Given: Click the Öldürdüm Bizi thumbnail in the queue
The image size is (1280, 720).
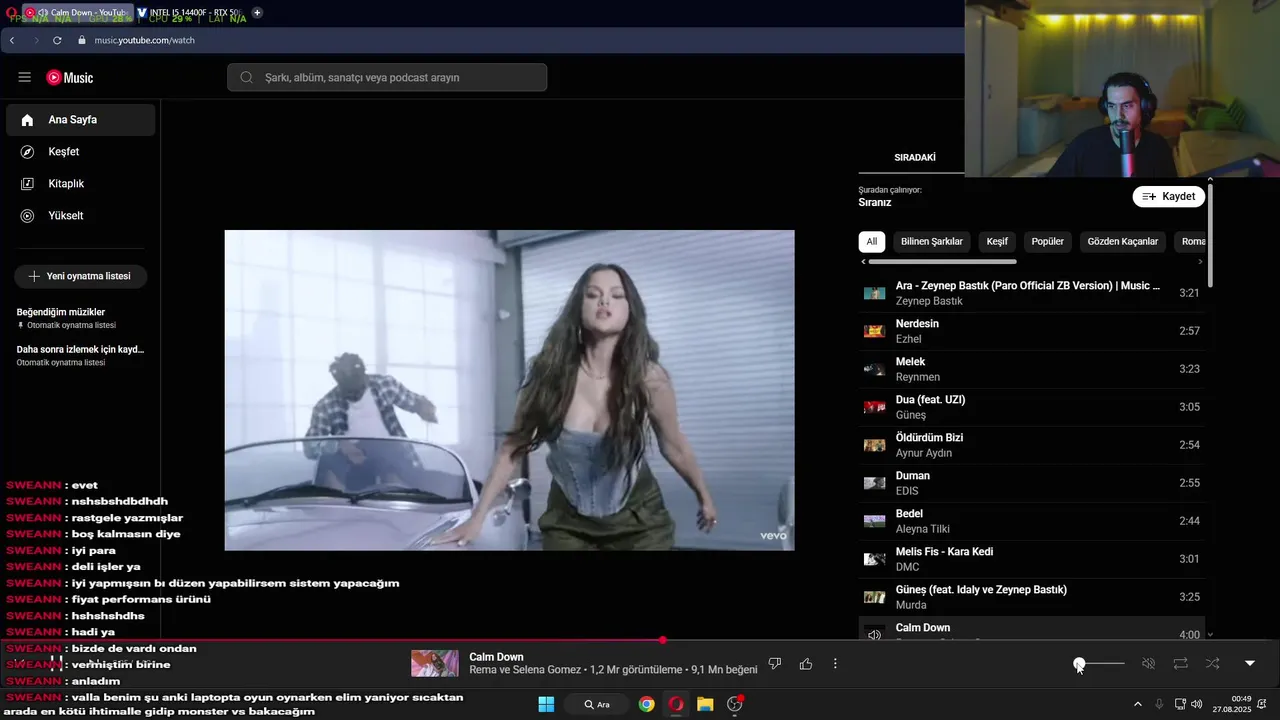Looking at the screenshot, I should pos(875,445).
